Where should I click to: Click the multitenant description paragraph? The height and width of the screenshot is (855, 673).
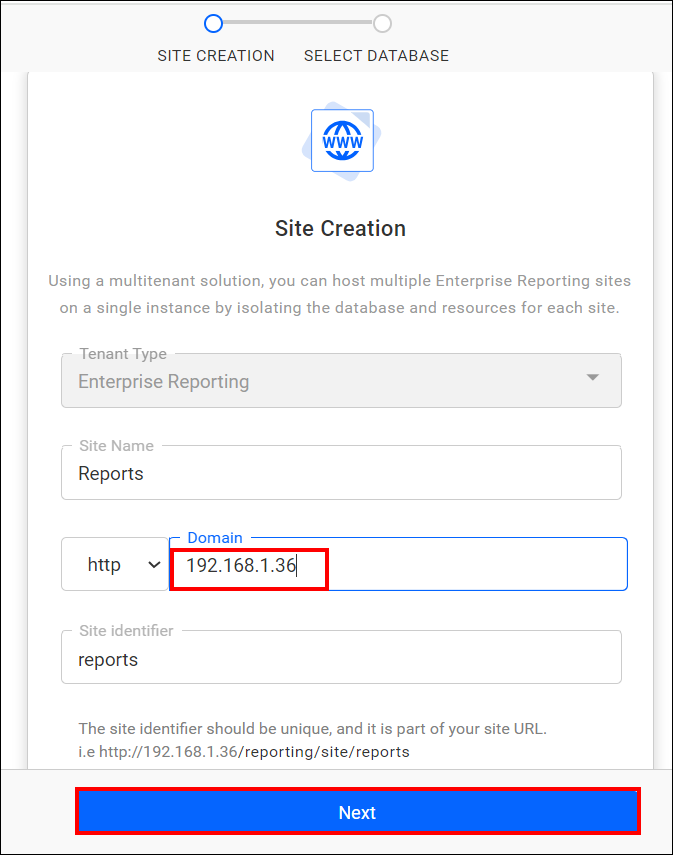[340, 295]
